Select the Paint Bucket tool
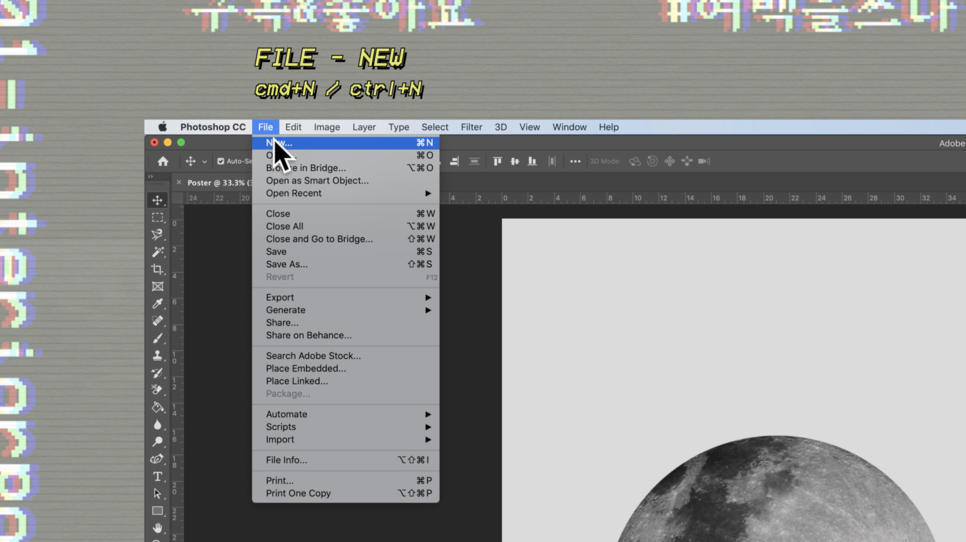Image resolution: width=966 pixels, height=542 pixels. click(157, 407)
